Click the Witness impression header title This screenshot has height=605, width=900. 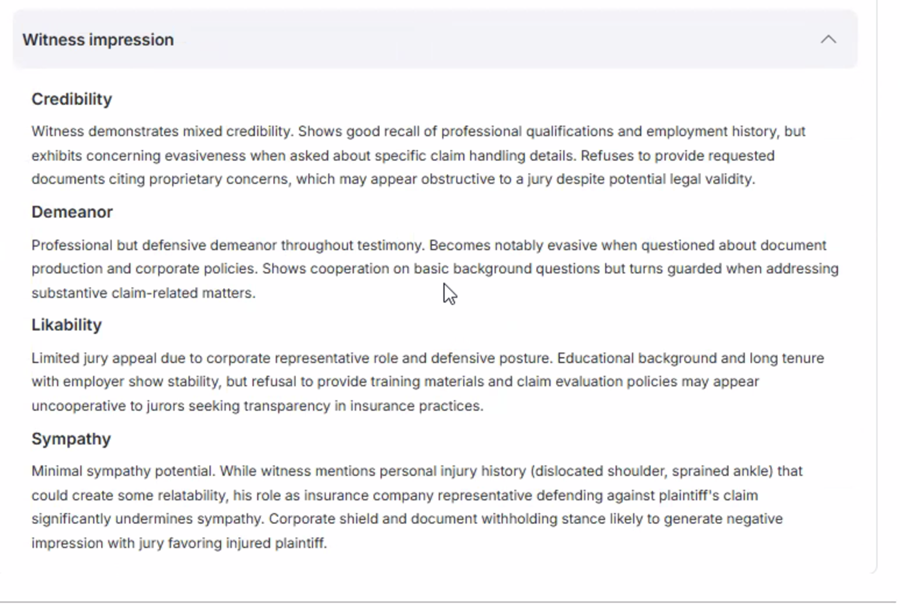[x=98, y=40]
